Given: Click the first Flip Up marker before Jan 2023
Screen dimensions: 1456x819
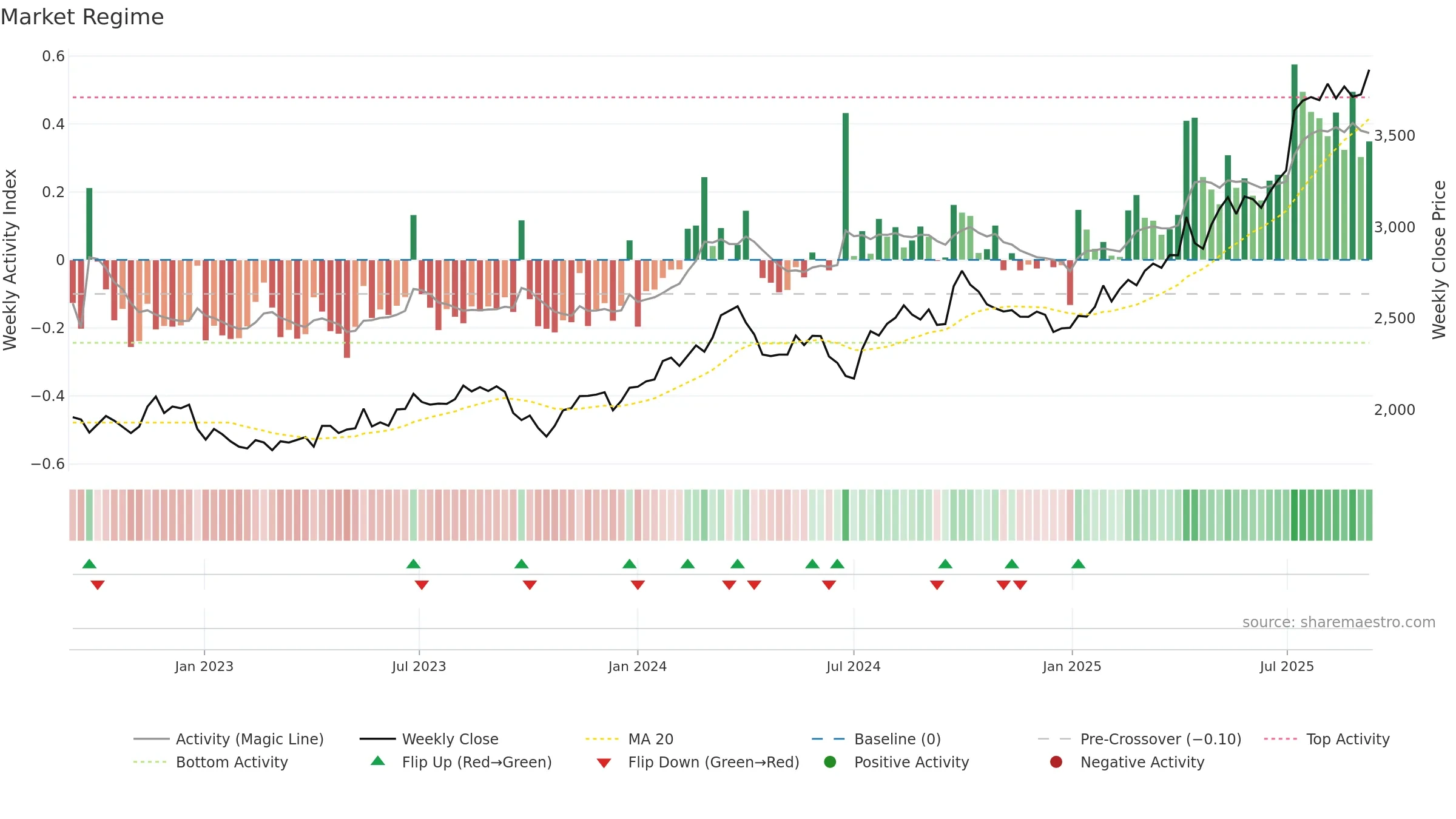Looking at the screenshot, I should pyautogui.click(x=89, y=564).
